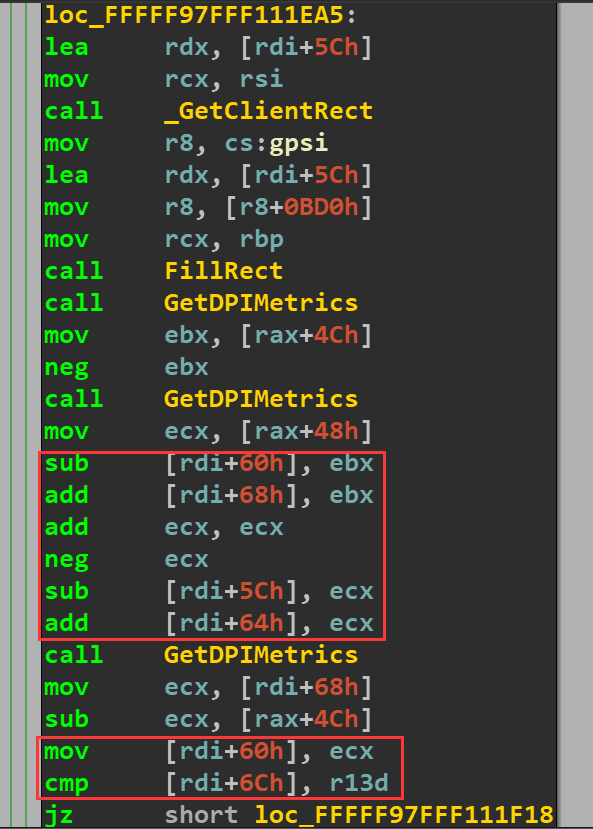Click the 'sub ecx, [rax+4Ch]' line

(208, 719)
